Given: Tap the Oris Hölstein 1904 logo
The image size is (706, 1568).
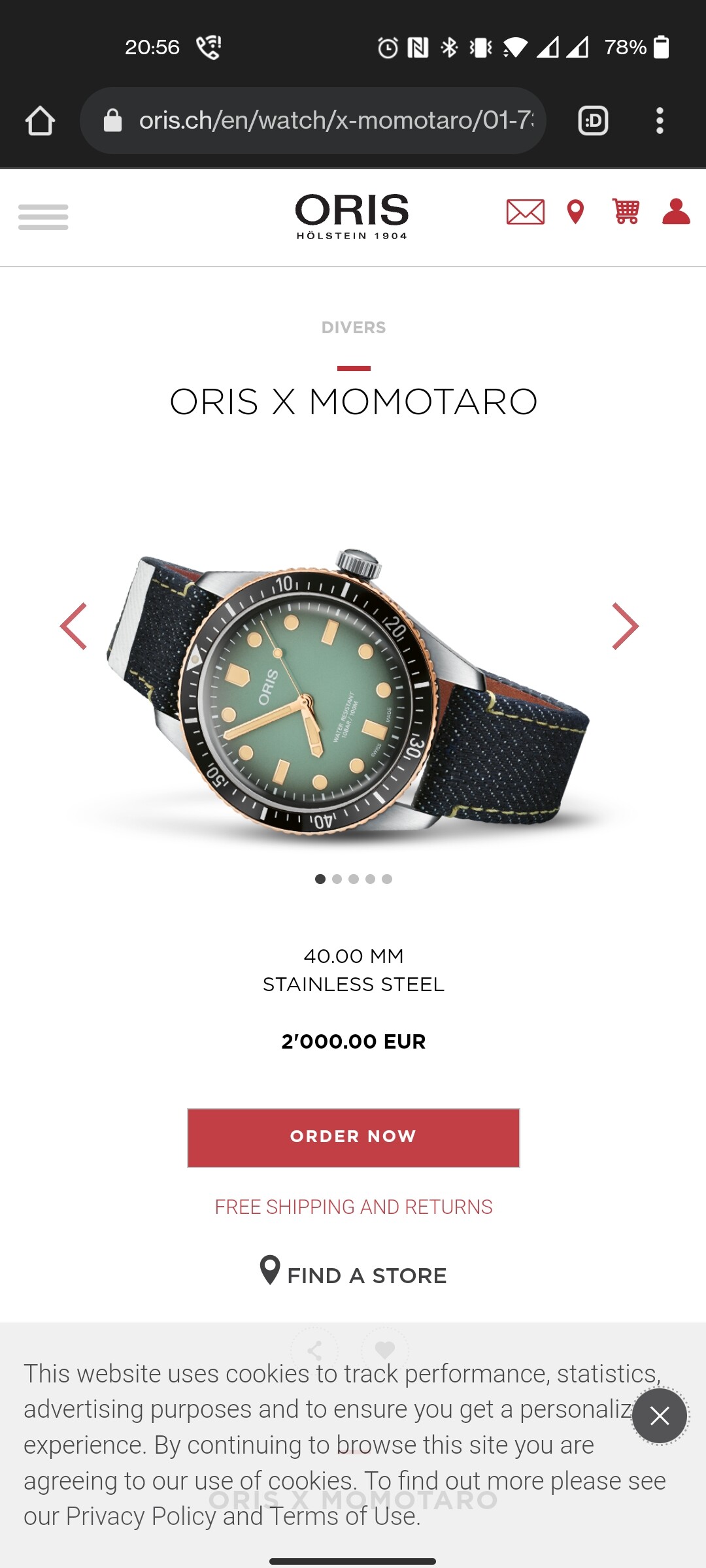Looking at the screenshot, I should tap(352, 217).
